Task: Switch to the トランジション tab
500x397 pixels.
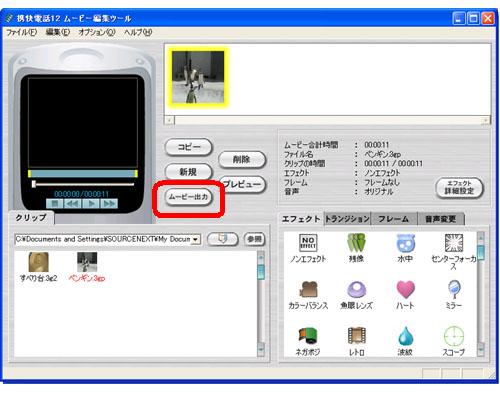Action: 347,219
